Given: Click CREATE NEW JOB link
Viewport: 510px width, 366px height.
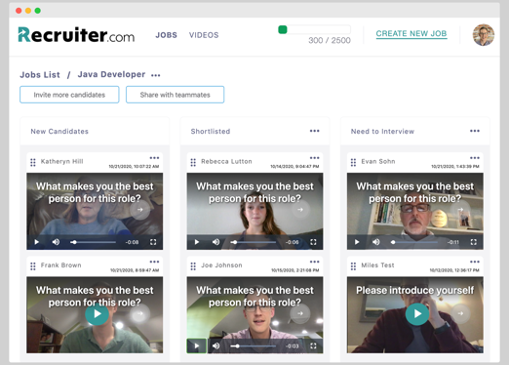Looking at the screenshot, I should (411, 34).
